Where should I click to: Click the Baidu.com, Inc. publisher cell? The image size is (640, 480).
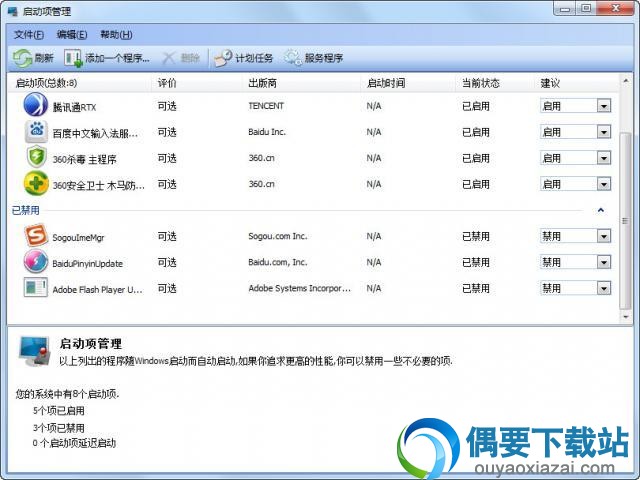(278, 262)
